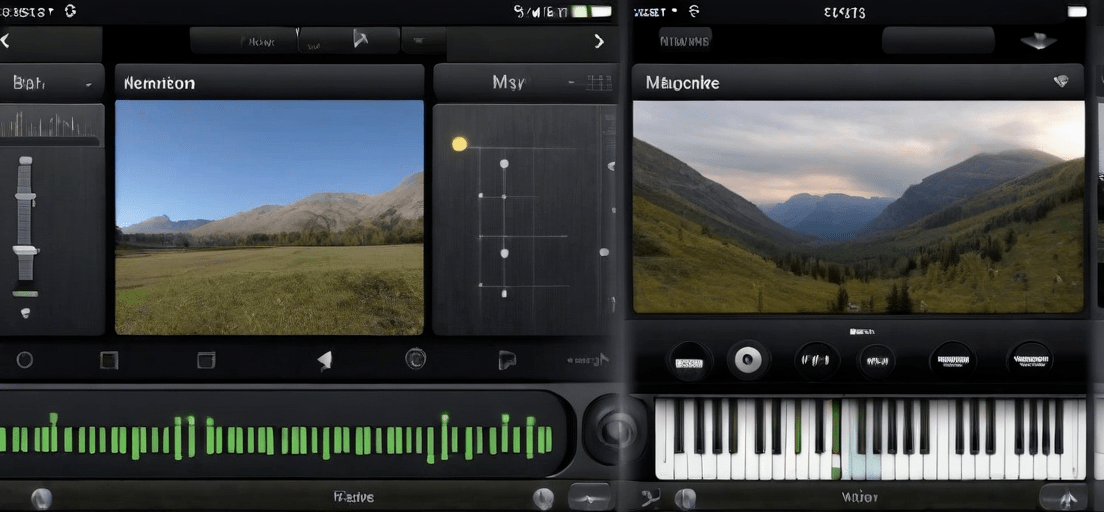Click the lowest white node in Msy graph

pyautogui.click(x=504, y=293)
